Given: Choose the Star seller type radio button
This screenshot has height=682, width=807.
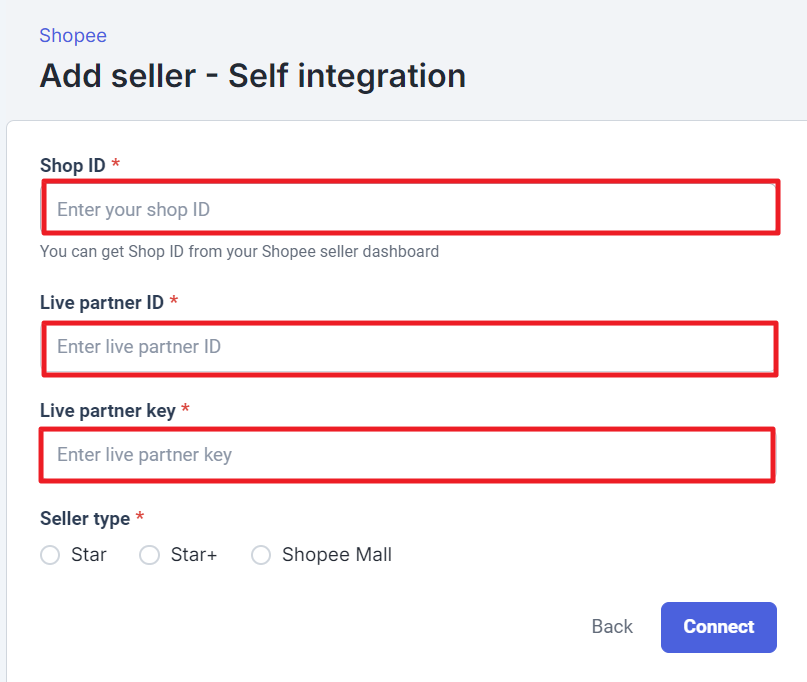Looking at the screenshot, I should tap(50, 555).
